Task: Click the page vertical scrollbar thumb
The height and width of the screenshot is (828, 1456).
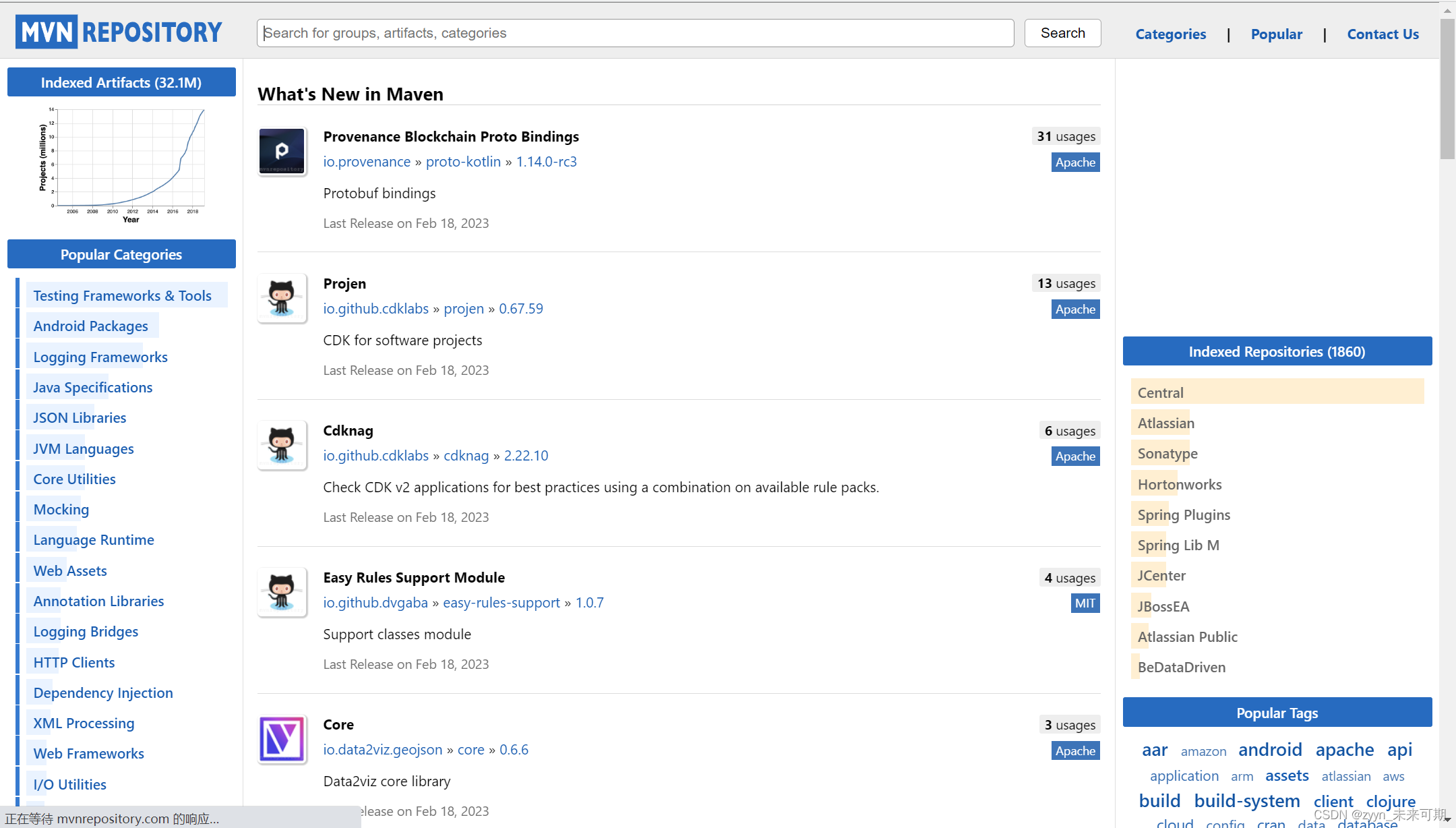Action: (x=1447, y=88)
